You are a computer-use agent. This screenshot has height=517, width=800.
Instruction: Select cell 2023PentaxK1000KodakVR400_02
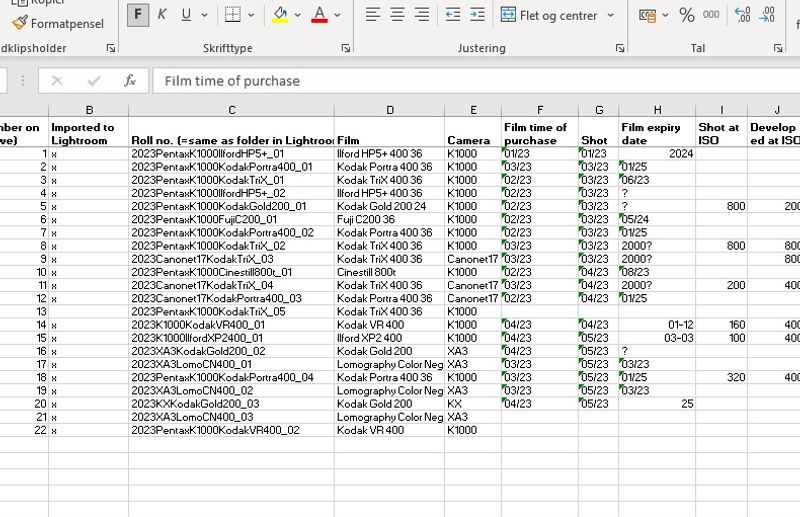pyautogui.click(x=232, y=430)
